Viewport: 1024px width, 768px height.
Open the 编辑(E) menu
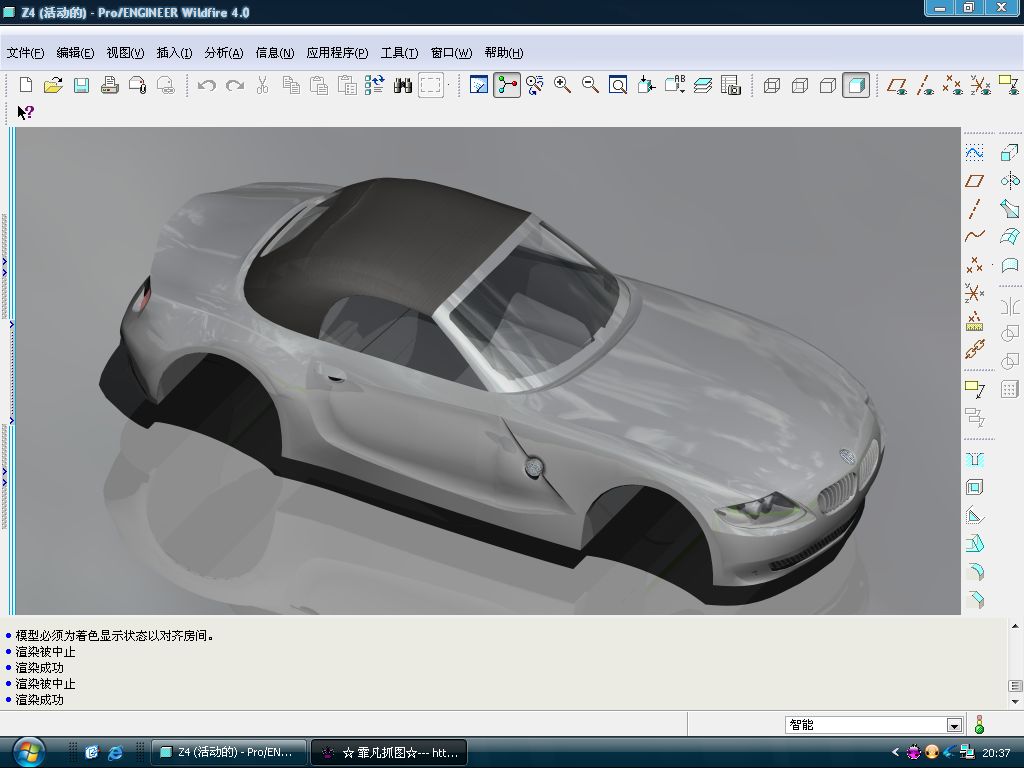75,53
